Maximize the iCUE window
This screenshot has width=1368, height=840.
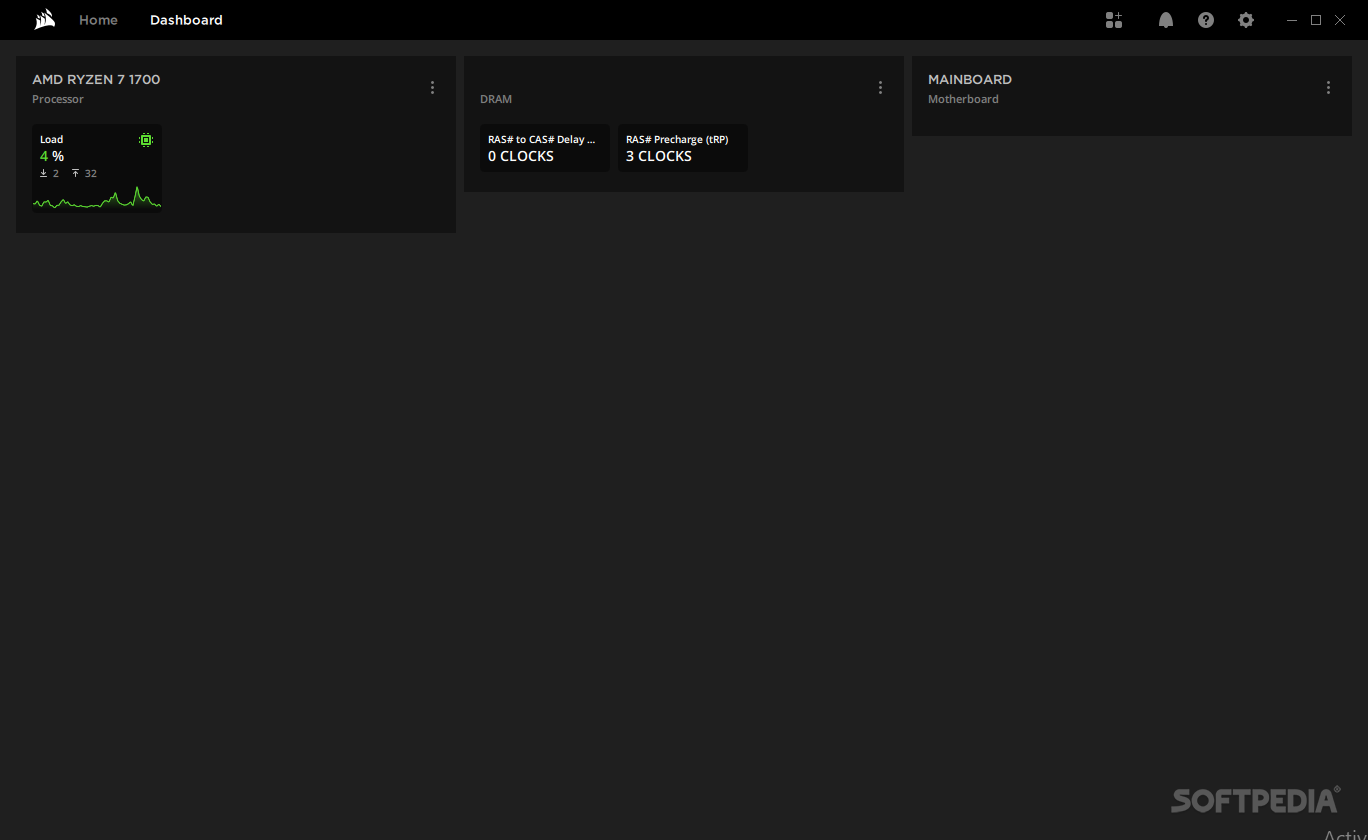[x=1316, y=20]
